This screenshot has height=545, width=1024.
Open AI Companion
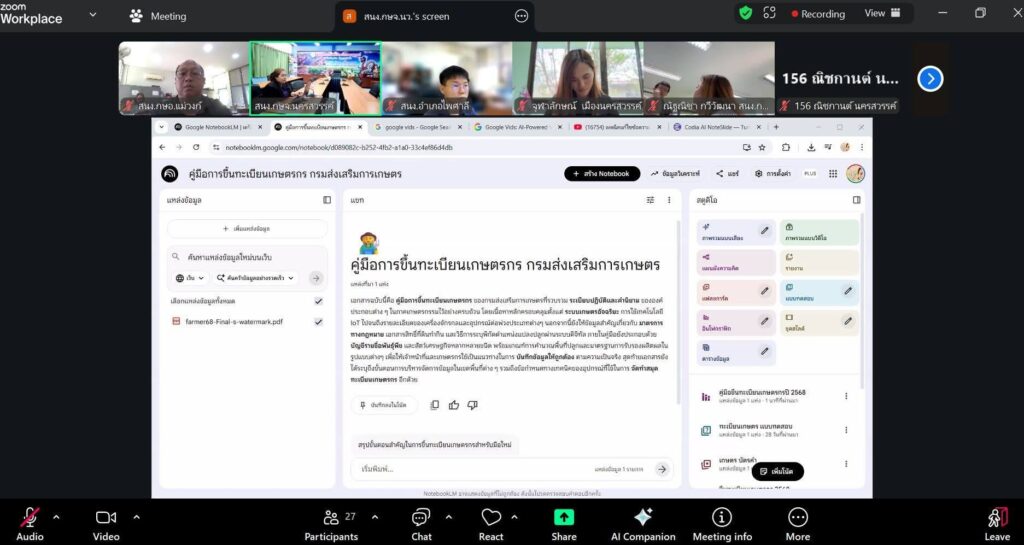click(643, 517)
